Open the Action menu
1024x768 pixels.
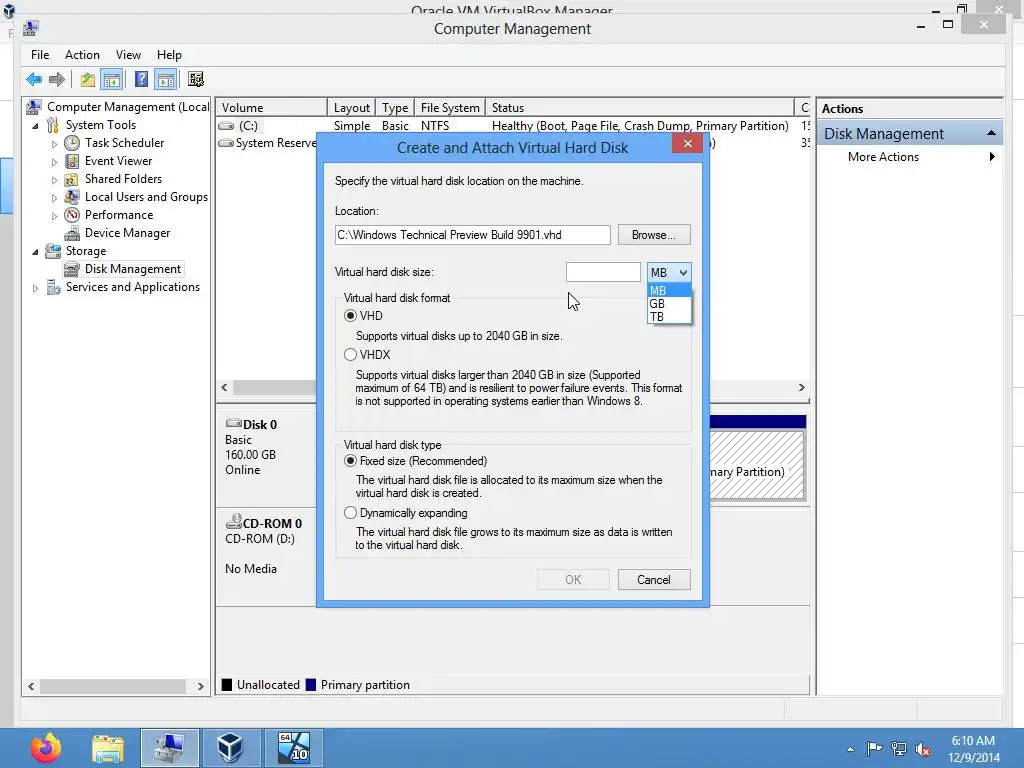[x=82, y=55]
